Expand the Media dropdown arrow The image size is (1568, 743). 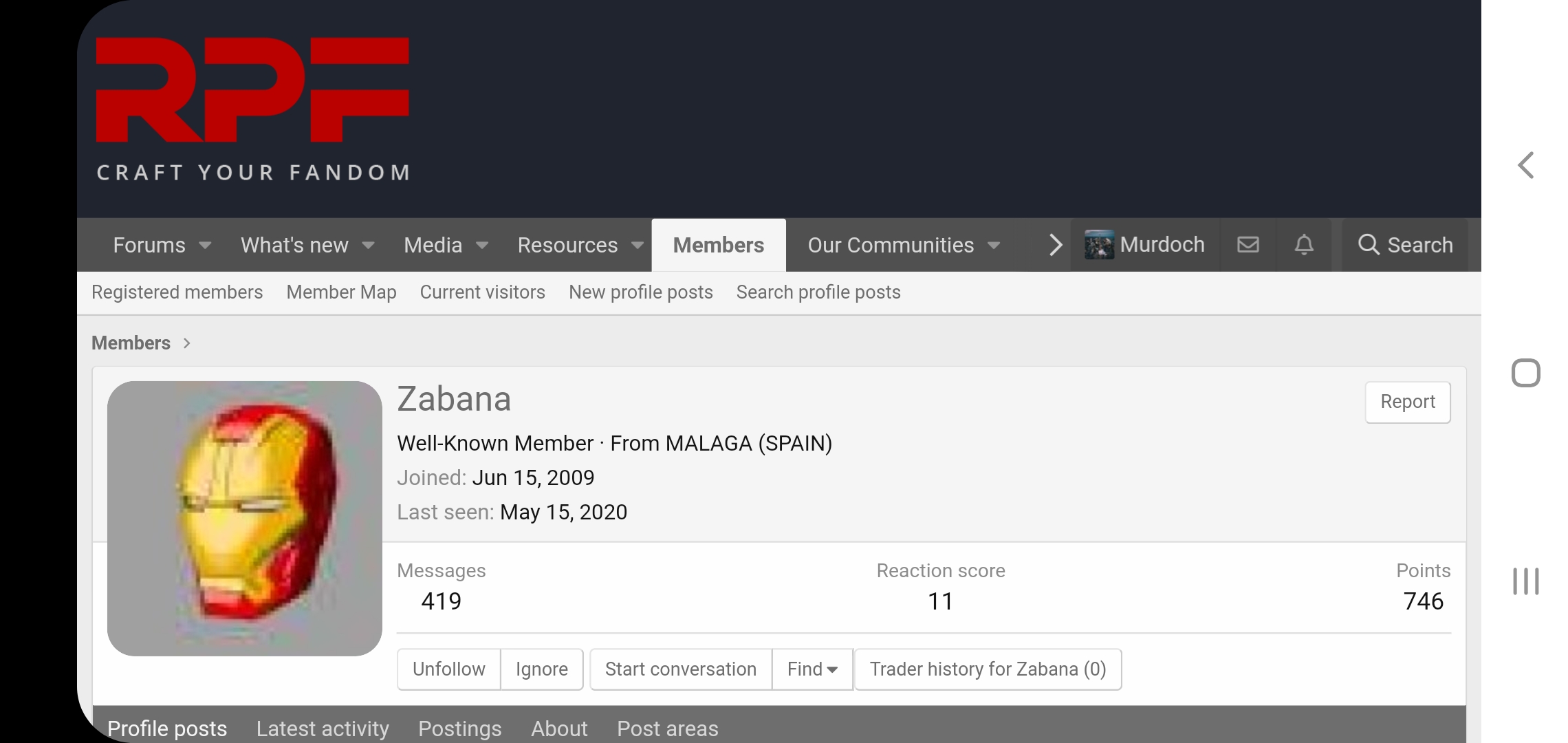(x=482, y=246)
